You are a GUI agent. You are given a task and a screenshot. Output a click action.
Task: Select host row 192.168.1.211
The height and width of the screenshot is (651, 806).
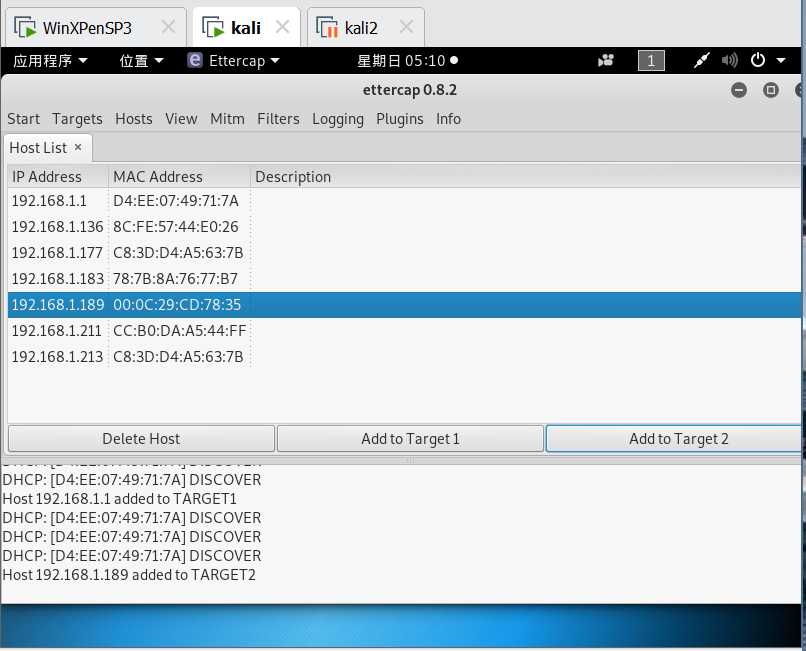[x=404, y=331]
